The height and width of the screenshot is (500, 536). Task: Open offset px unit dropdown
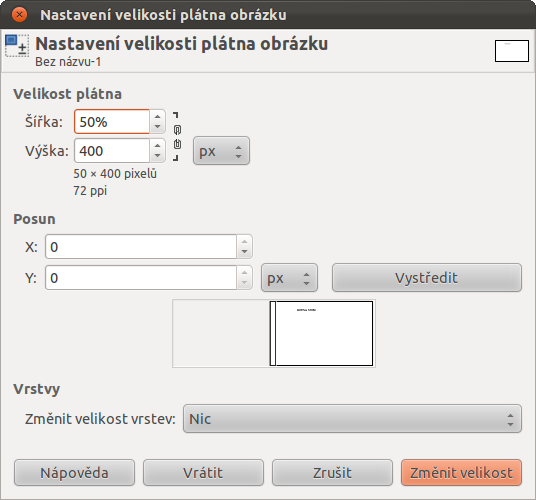click(x=290, y=278)
